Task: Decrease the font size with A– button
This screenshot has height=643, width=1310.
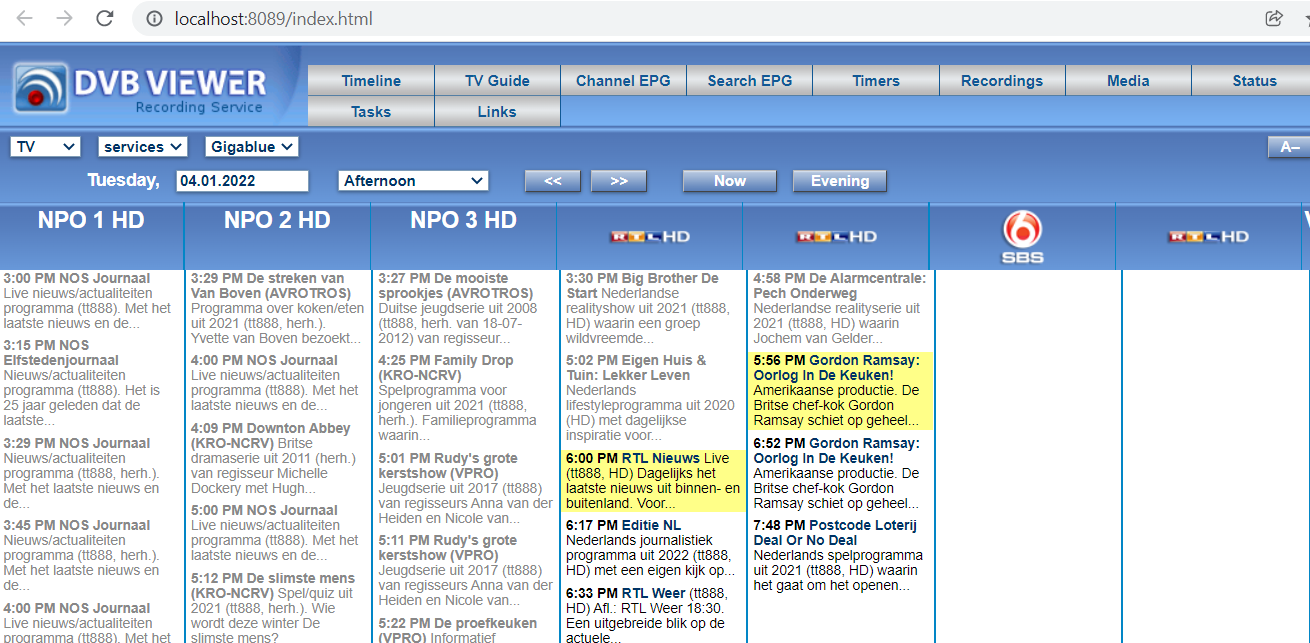Action: (1289, 147)
